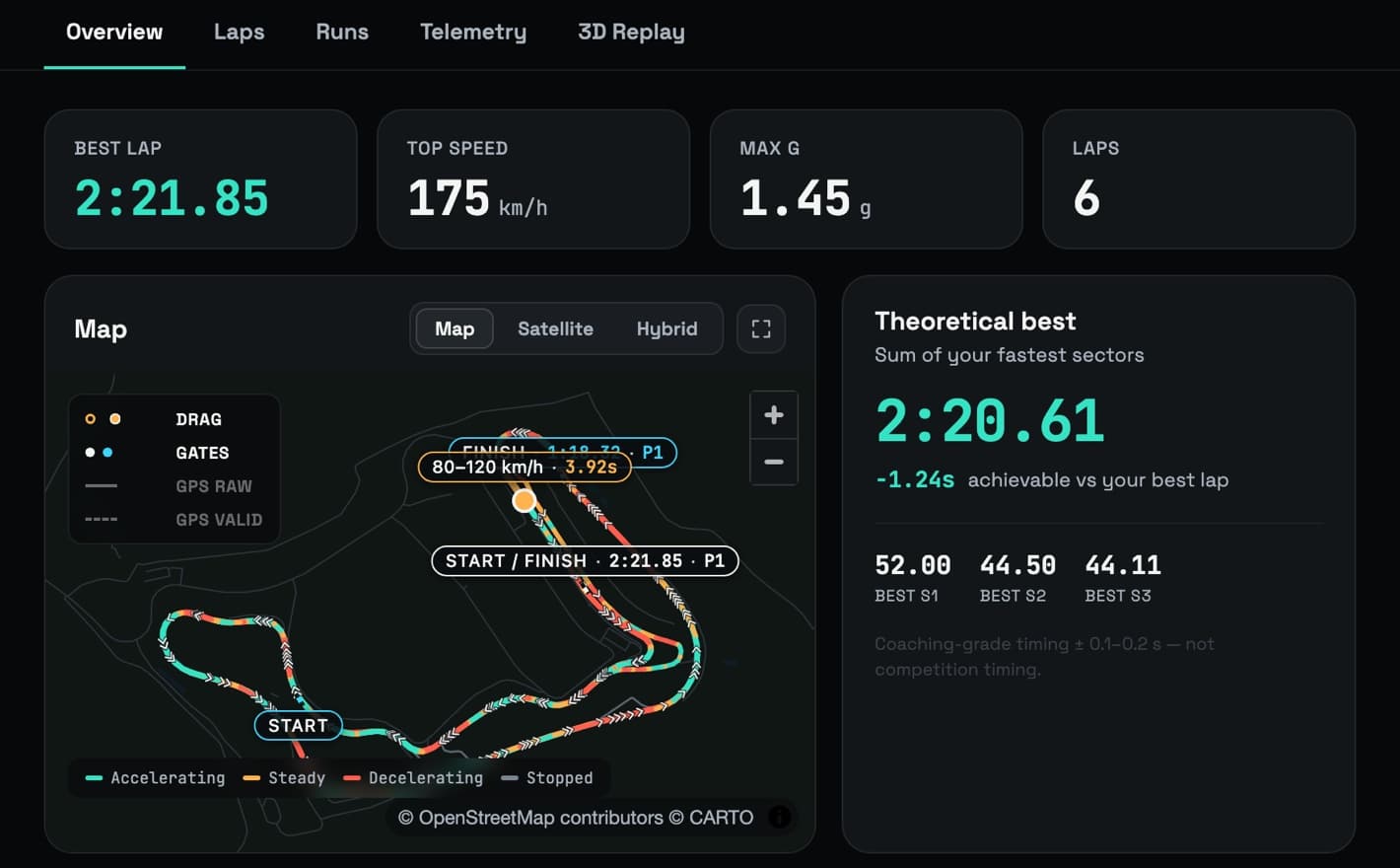Click the BEST LAP 2:21.85 card
This screenshot has width=1400, height=868.
200,179
